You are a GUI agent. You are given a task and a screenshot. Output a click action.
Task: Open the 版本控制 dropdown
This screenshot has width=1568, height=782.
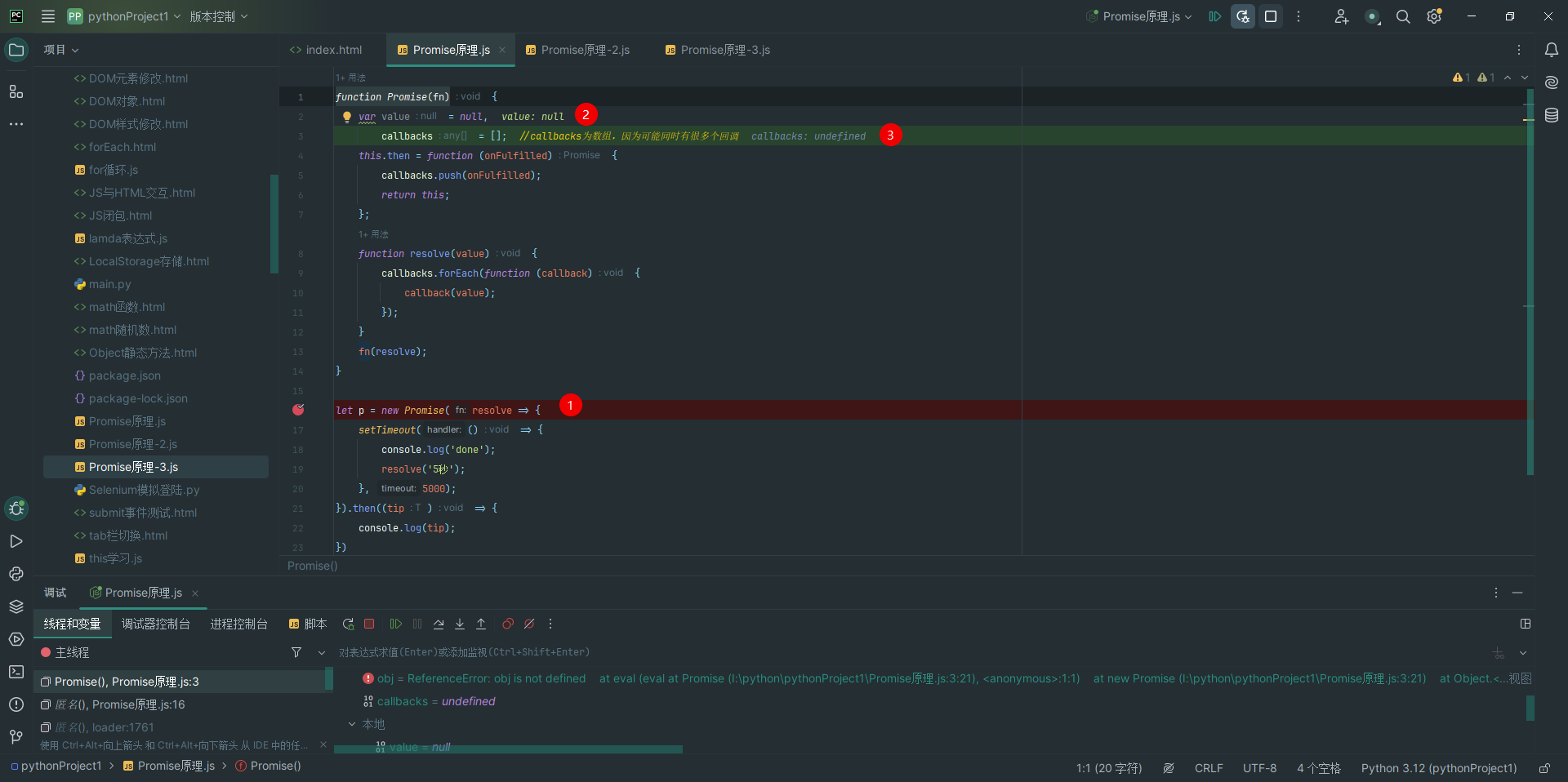(x=219, y=16)
